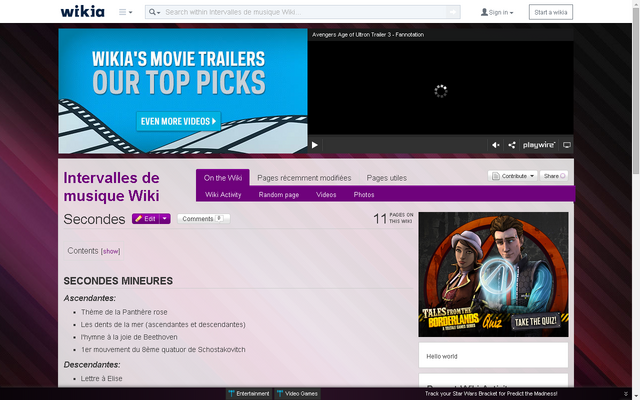Click the 'Ascendantes:' subheading
The height and width of the screenshot is (400, 640).
pos(90,298)
